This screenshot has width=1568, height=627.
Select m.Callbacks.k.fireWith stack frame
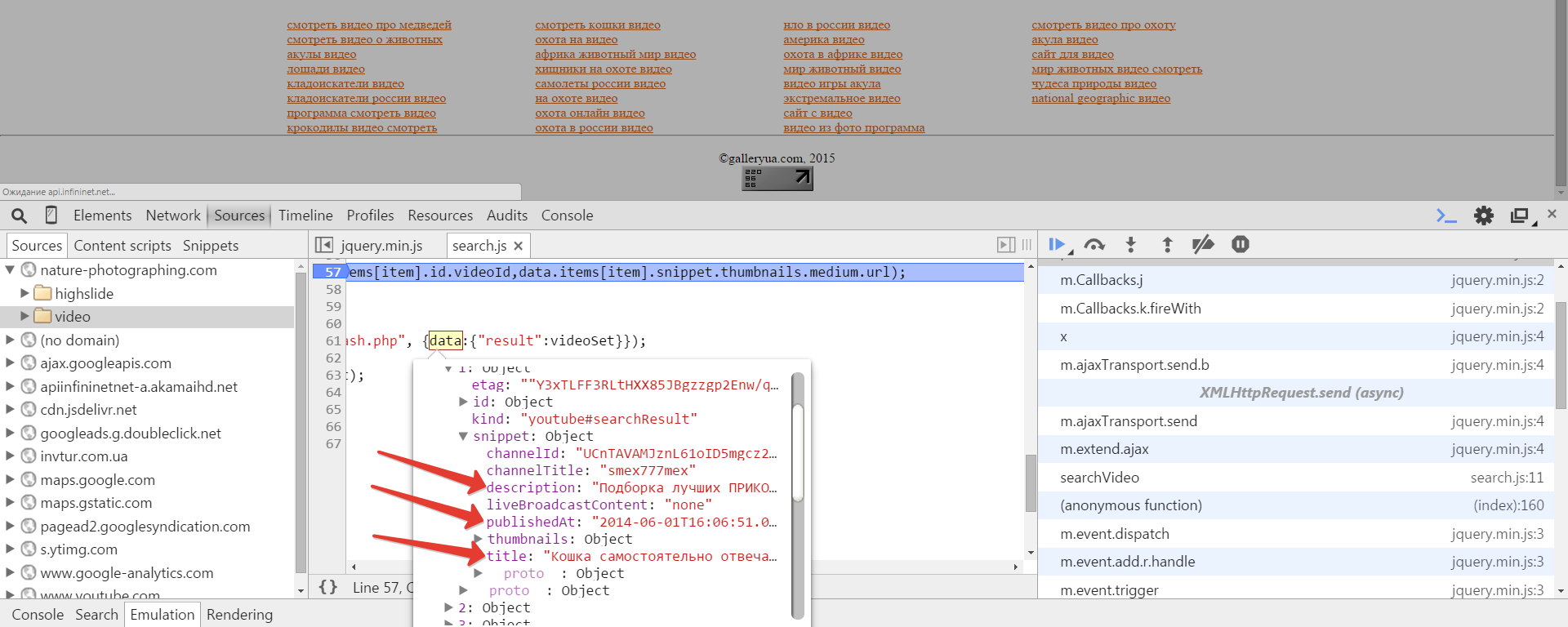tap(1302, 309)
